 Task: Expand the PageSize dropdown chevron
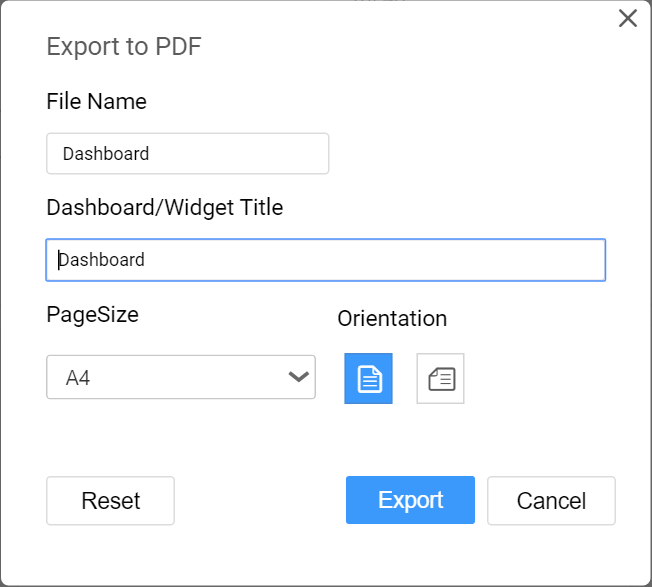coord(299,377)
